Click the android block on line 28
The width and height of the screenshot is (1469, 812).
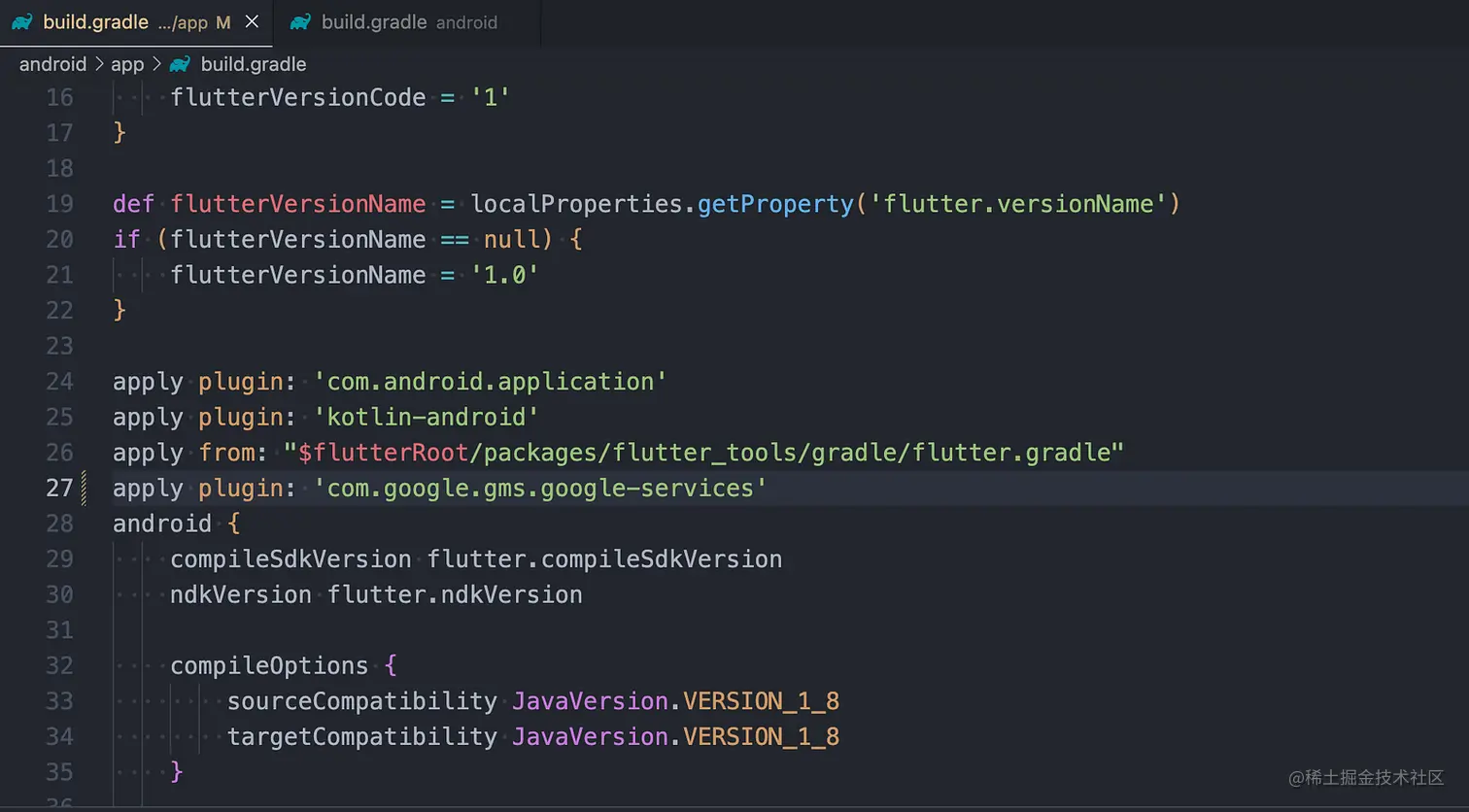(x=162, y=524)
